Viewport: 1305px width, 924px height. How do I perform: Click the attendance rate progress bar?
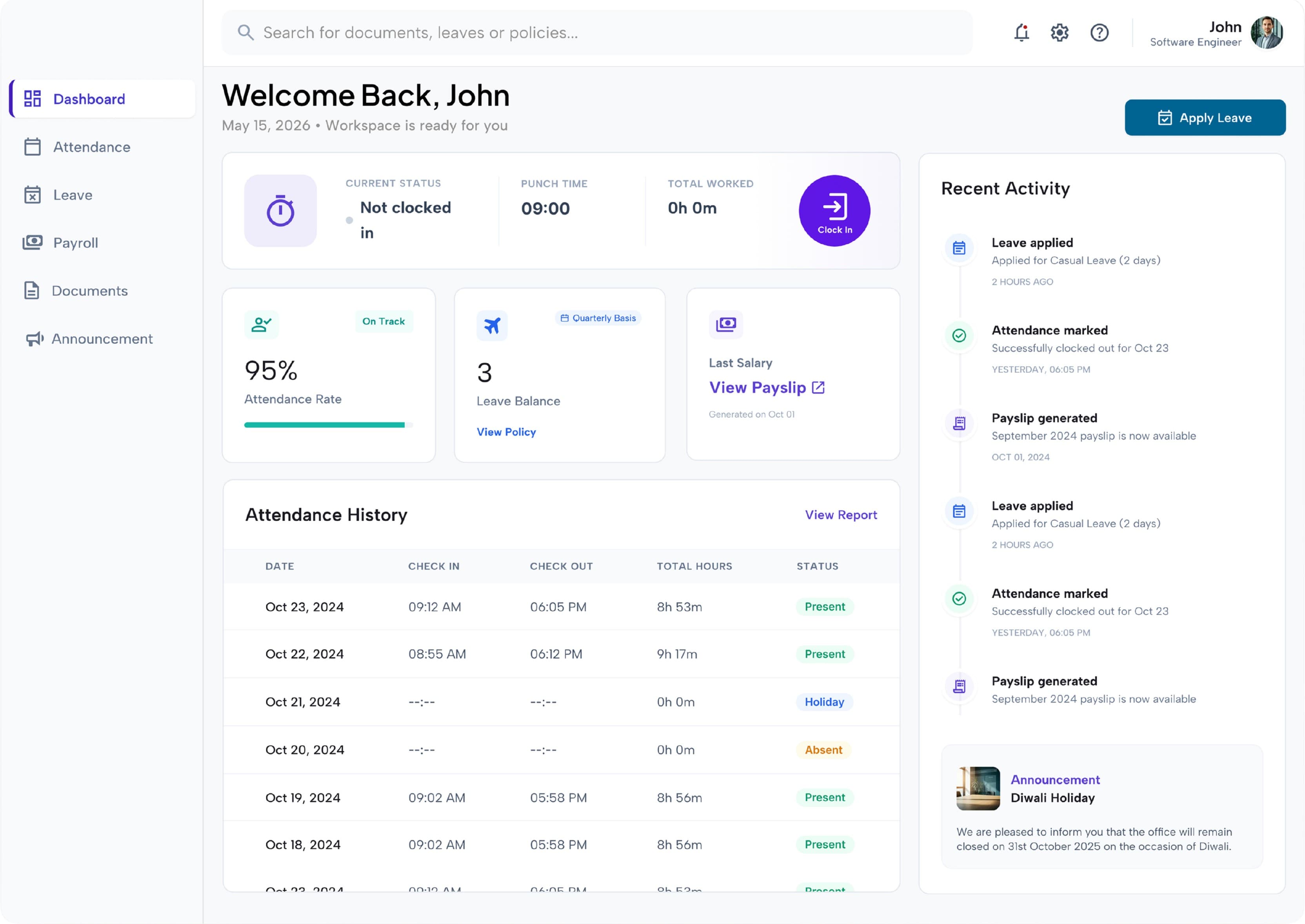(328, 425)
